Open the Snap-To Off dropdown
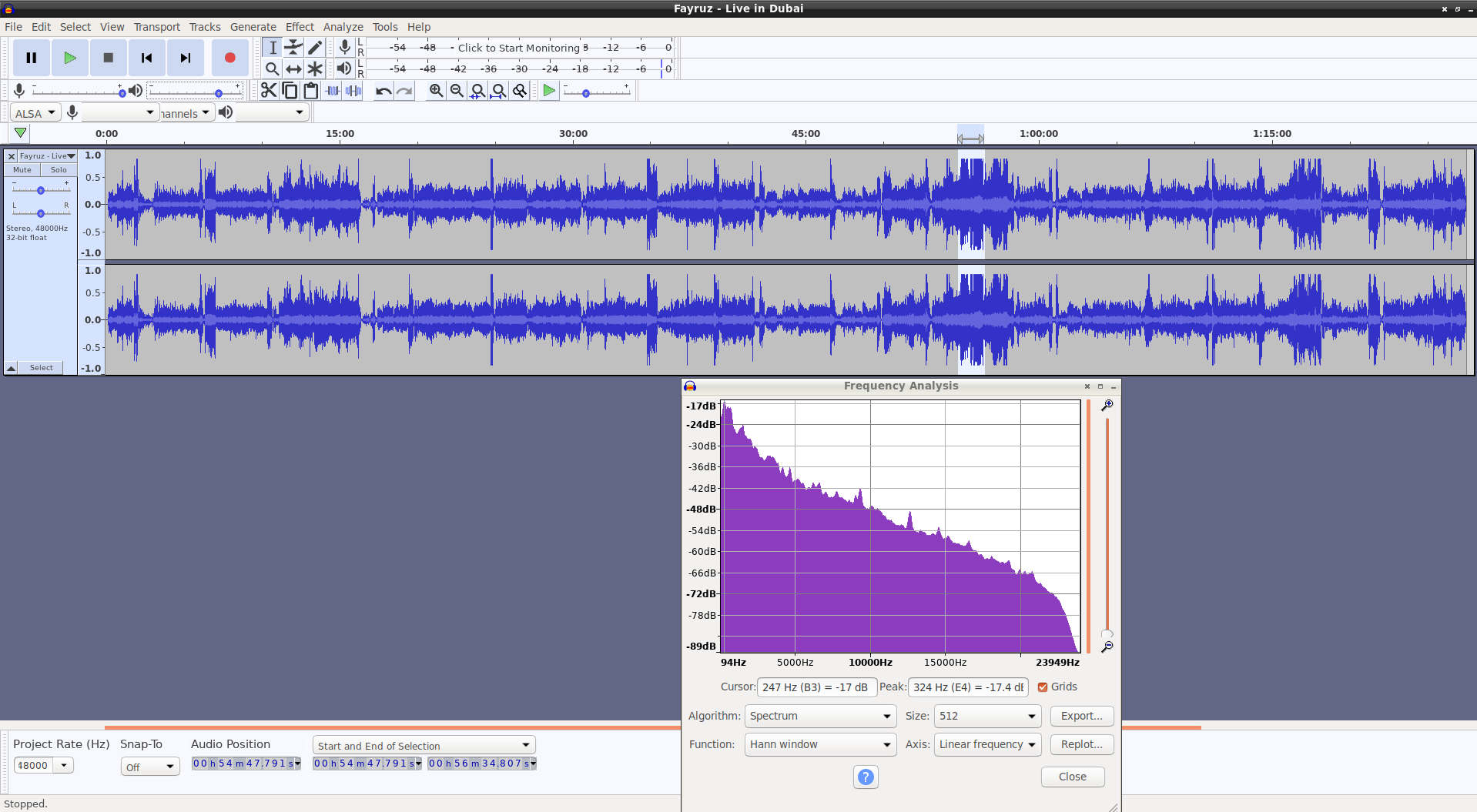 click(x=150, y=767)
